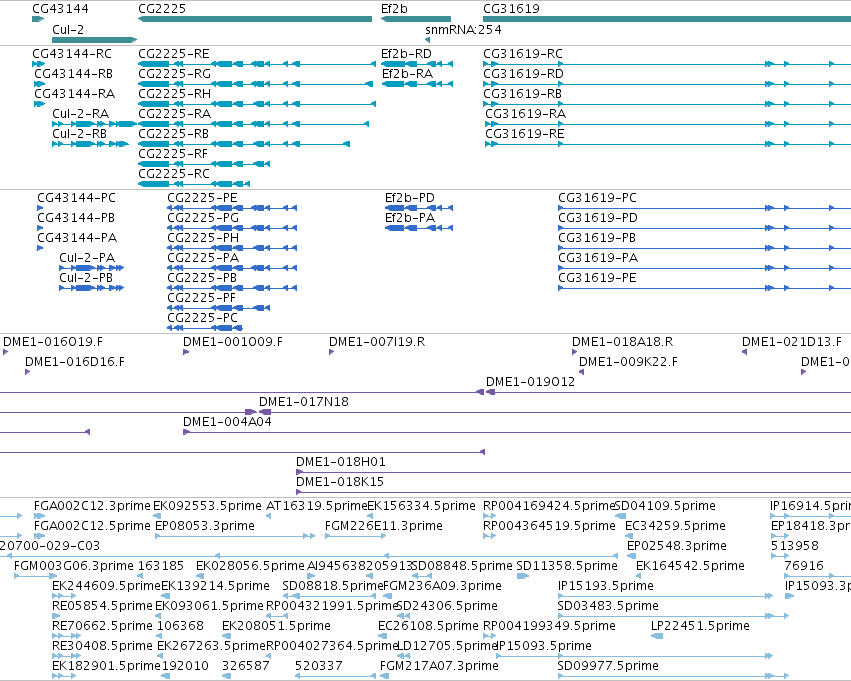Select protein Ef2b-PD label
The height and width of the screenshot is (681, 851).
click(x=410, y=198)
